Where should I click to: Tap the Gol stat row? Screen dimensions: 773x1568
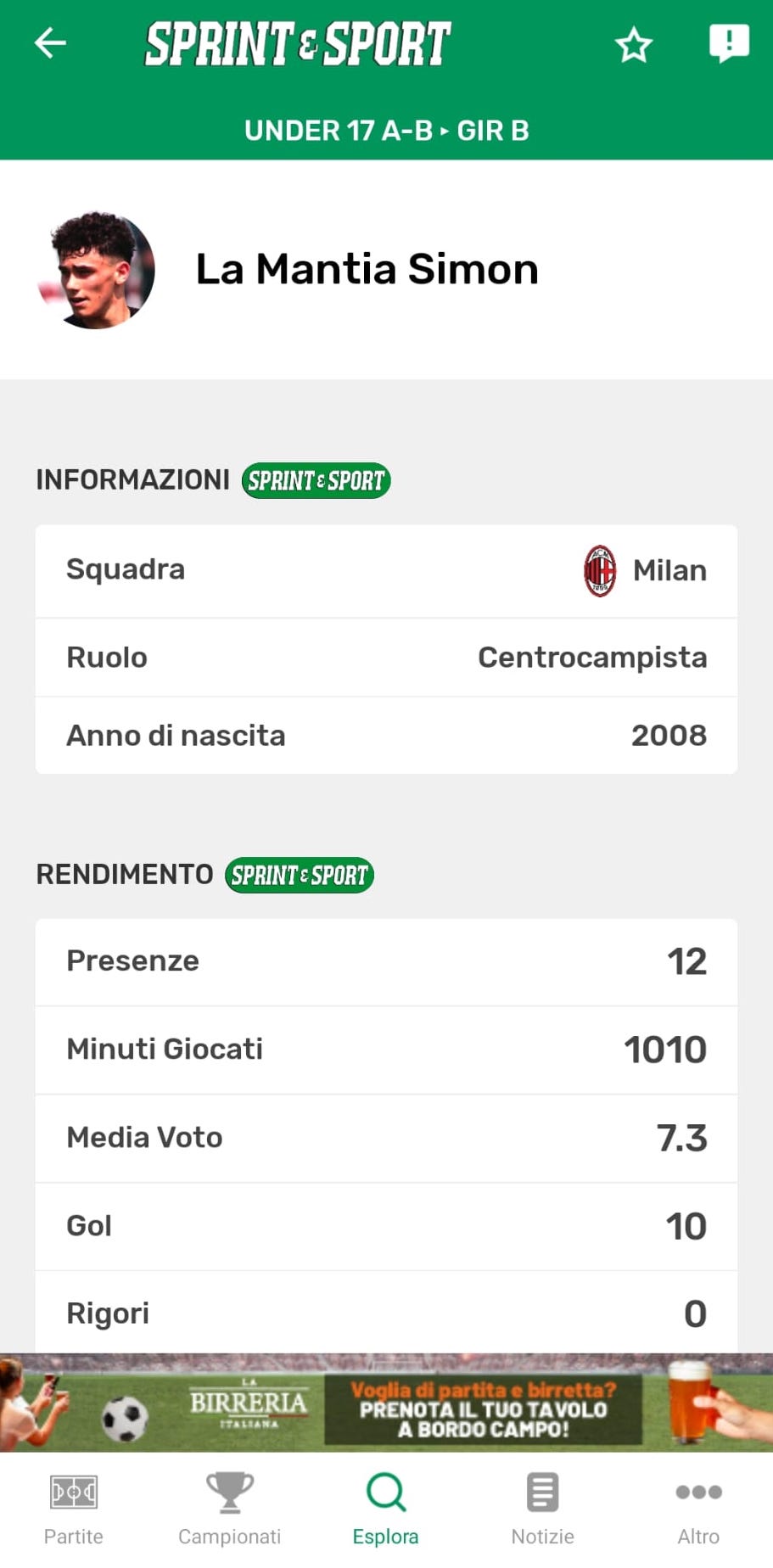click(x=386, y=1226)
